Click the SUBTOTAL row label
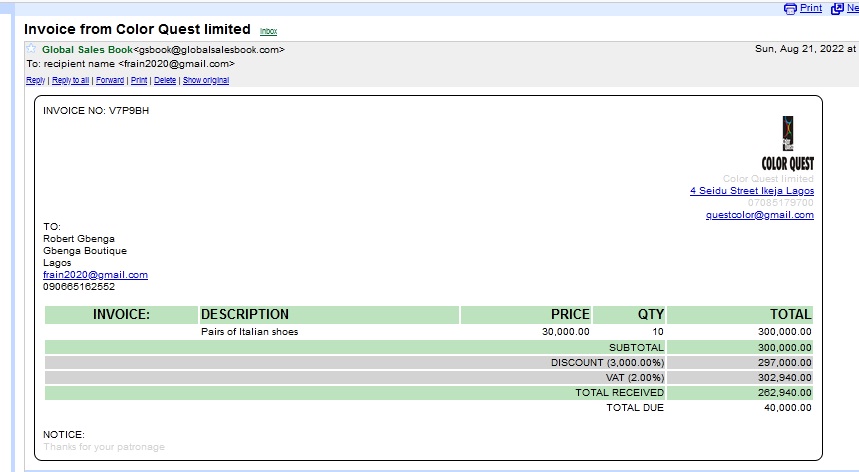The image size is (859, 472). point(636,348)
